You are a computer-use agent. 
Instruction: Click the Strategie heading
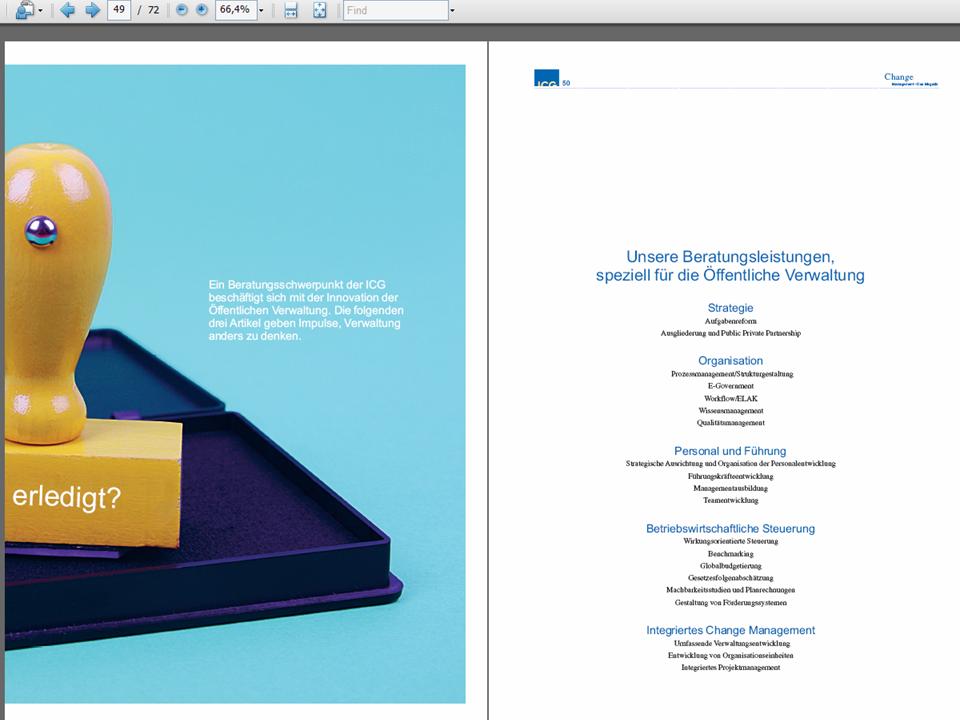tap(730, 308)
